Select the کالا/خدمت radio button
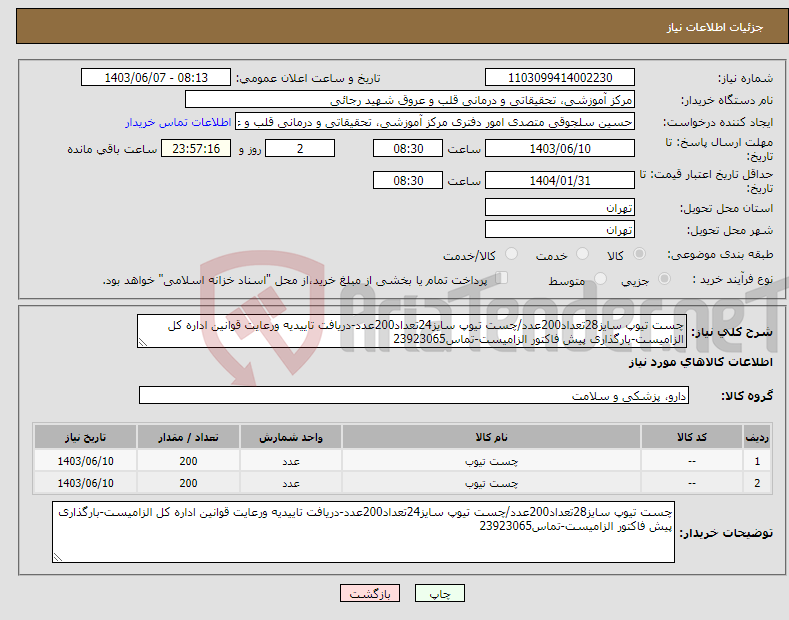Screen dimensions: 789x620 511,254
